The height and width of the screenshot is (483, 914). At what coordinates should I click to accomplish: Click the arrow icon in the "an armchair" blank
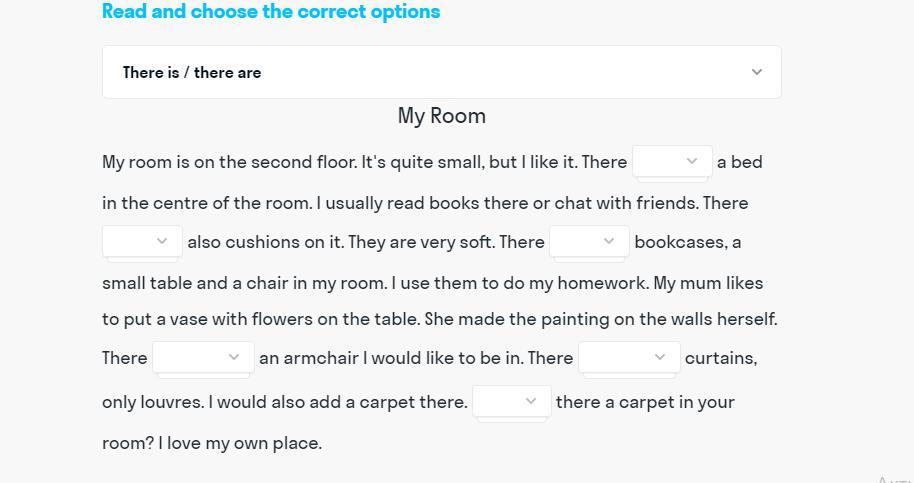coord(234,357)
